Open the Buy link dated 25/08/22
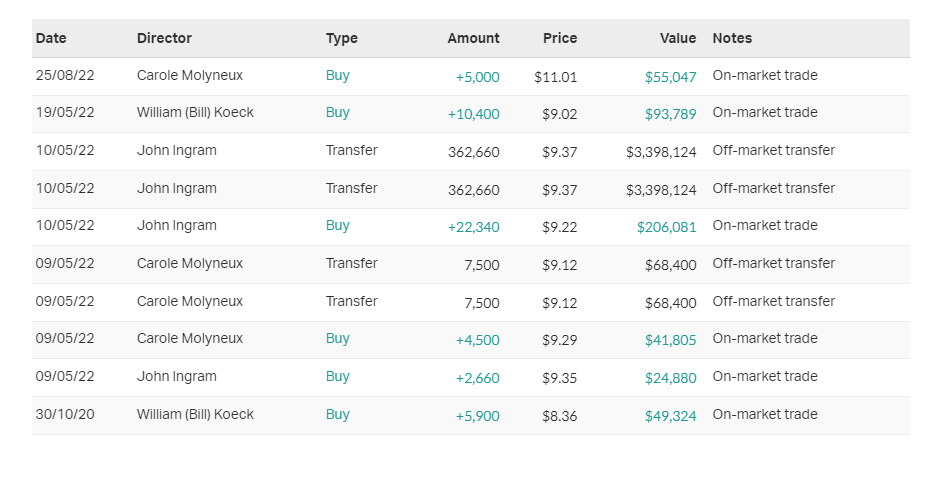This screenshot has width=942, height=477. (x=338, y=75)
